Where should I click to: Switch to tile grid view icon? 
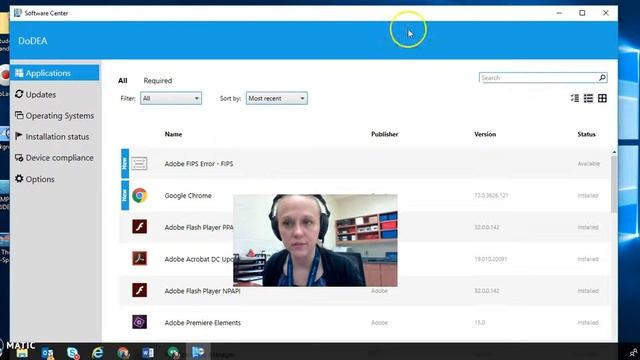602,98
